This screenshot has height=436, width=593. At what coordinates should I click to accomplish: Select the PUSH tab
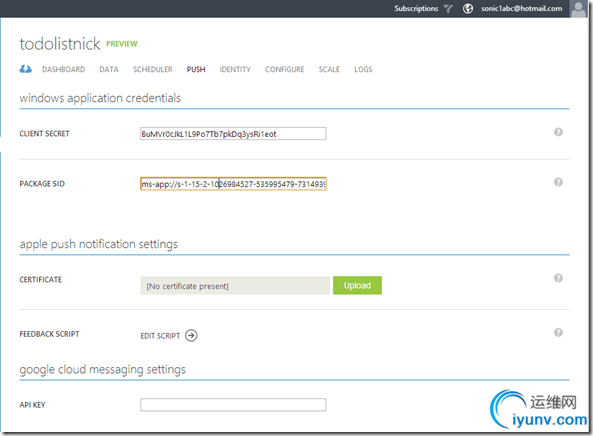196,70
